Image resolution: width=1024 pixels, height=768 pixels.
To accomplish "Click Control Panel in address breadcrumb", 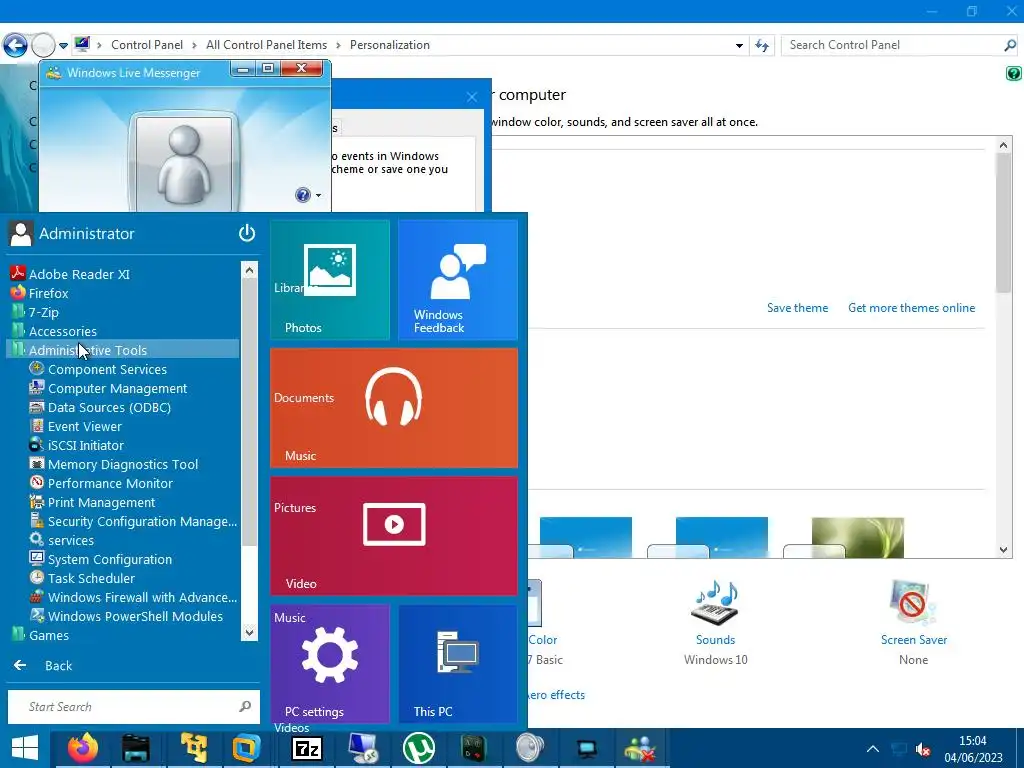I will point(147,45).
